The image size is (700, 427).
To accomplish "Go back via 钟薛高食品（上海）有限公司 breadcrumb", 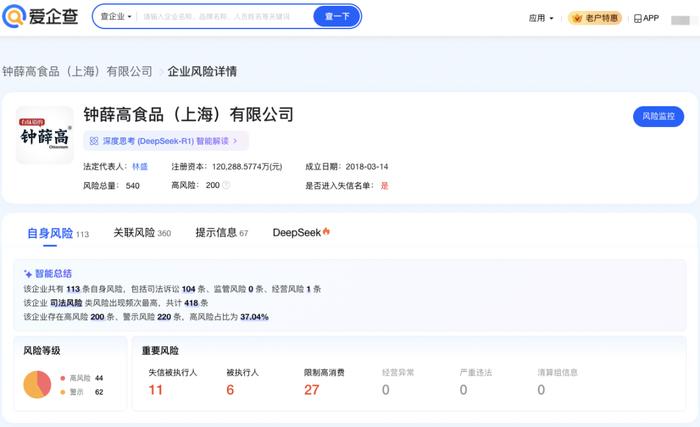I will point(77,71).
